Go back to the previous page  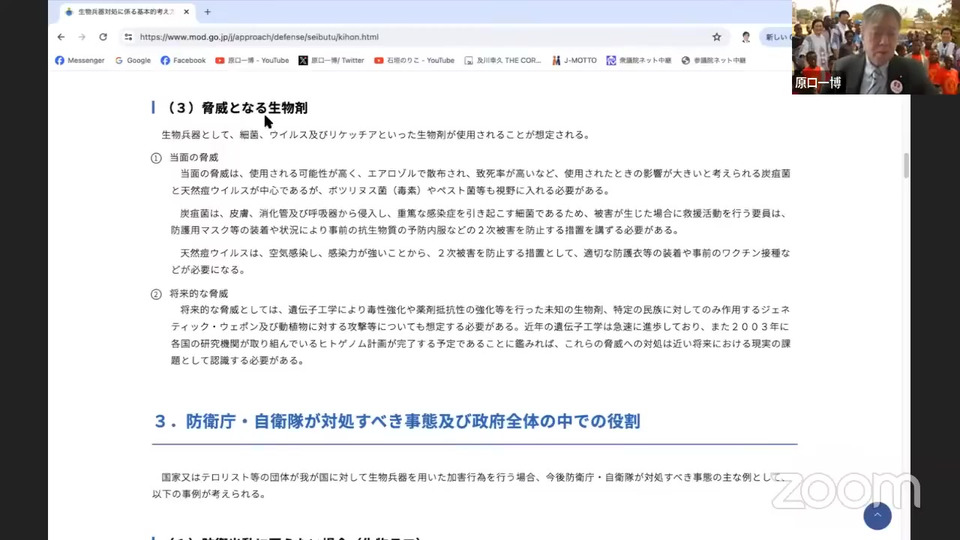(61, 37)
